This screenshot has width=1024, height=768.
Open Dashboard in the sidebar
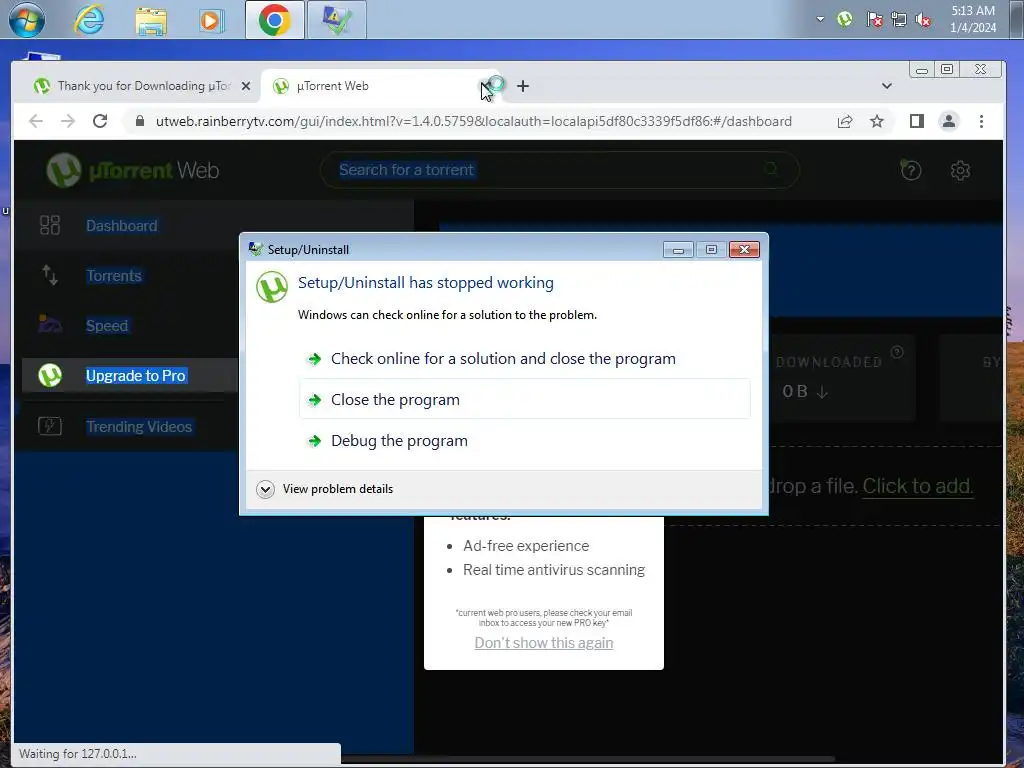(x=121, y=225)
